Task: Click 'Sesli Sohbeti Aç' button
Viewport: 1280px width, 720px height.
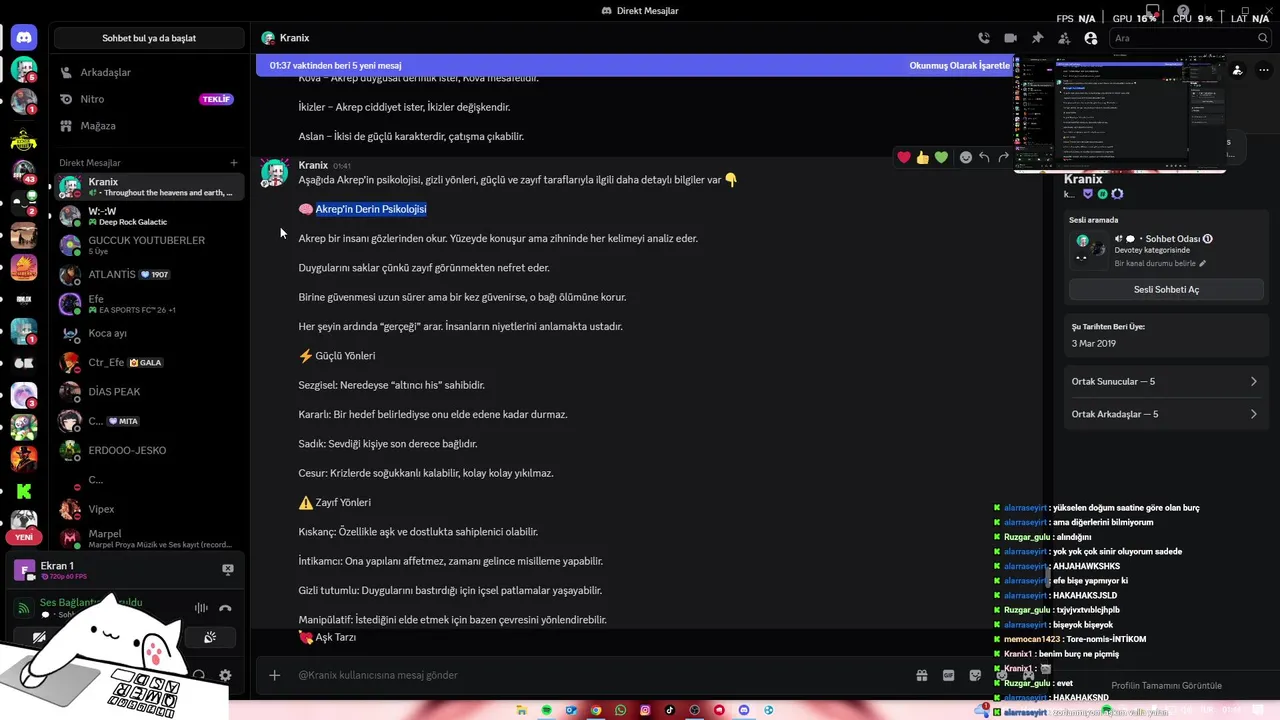Action: tap(1166, 289)
